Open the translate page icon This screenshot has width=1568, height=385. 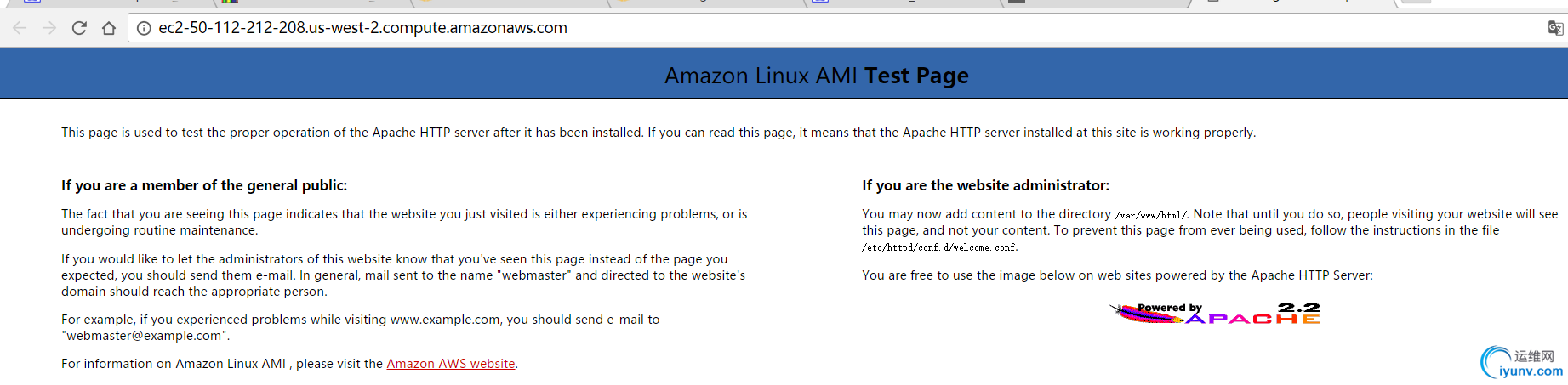coord(1555,28)
